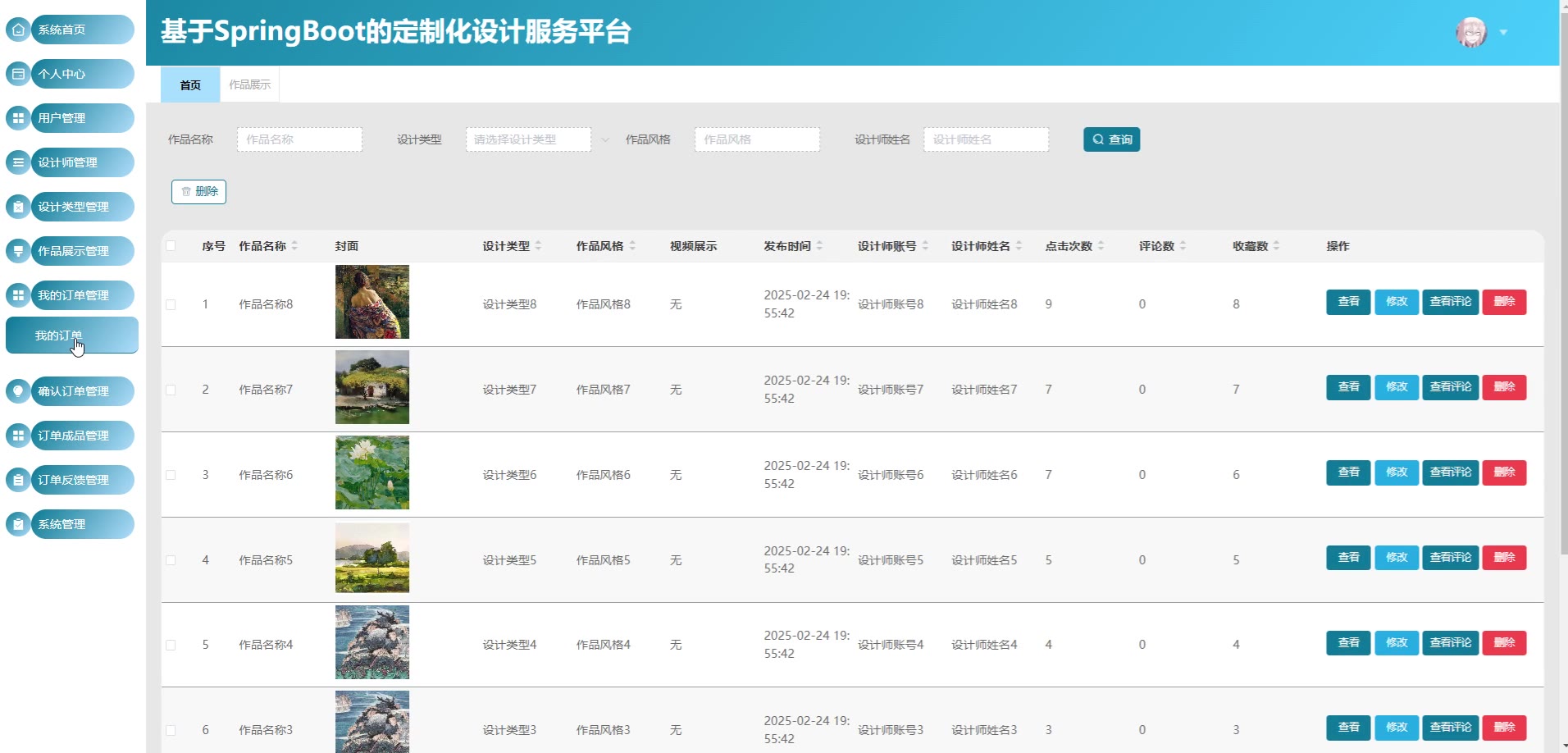Open the 设计类型 select dropdown
The height and width of the screenshot is (753, 1568).
click(x=528, y=139)
